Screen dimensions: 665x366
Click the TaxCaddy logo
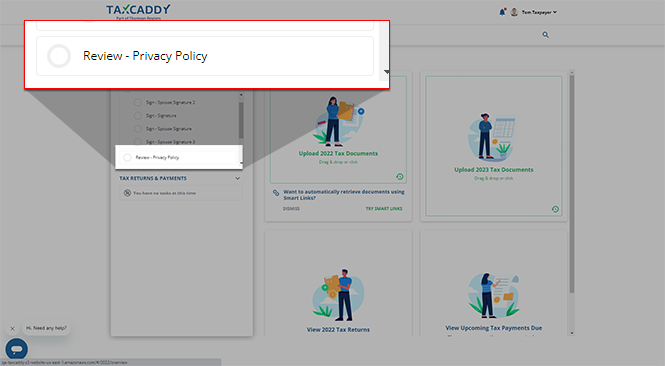[138, 11]
